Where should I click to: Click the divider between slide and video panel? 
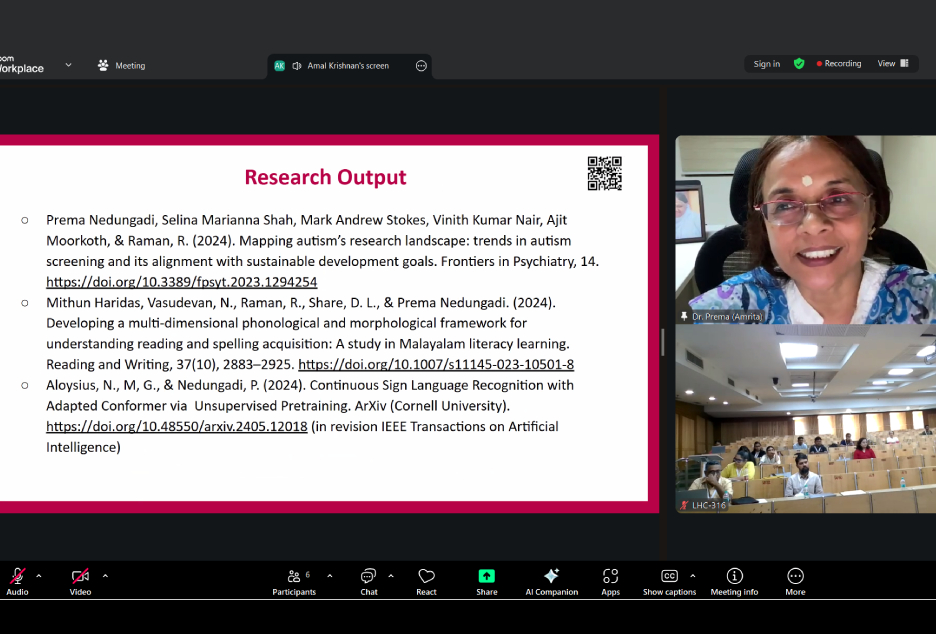[662, 340]
